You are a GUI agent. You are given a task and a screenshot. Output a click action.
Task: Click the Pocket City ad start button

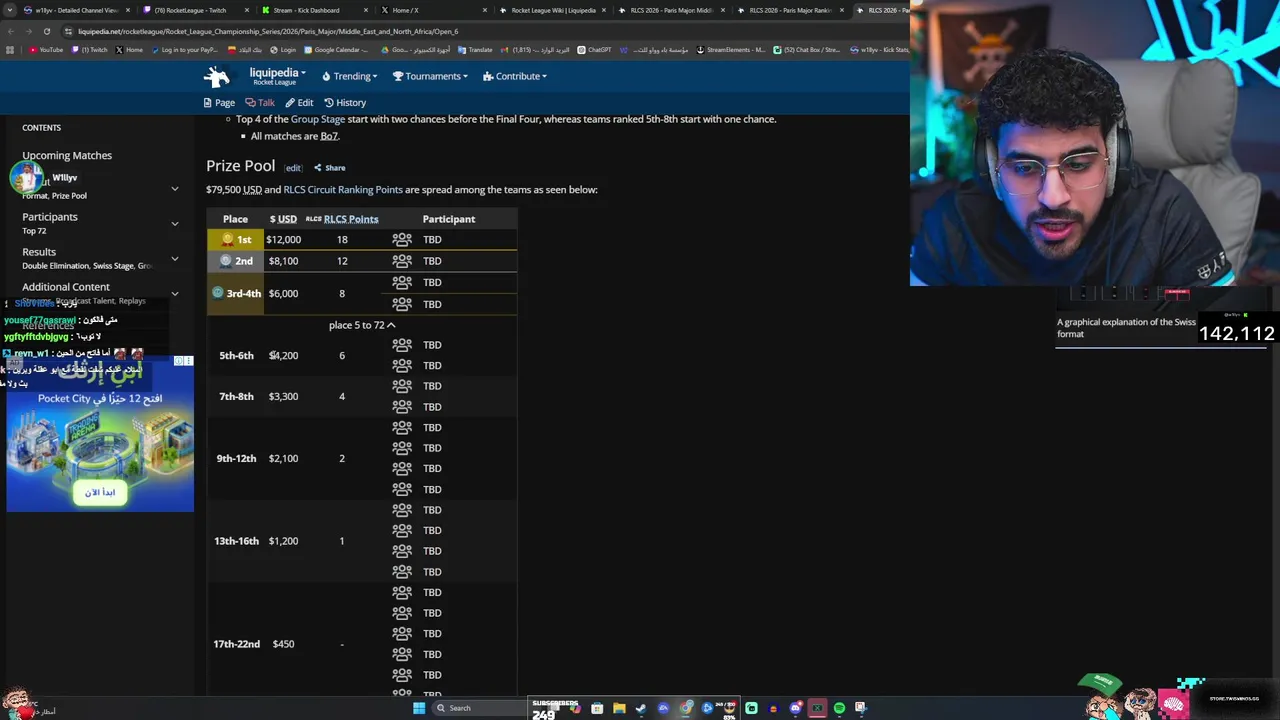pos(99,492)
